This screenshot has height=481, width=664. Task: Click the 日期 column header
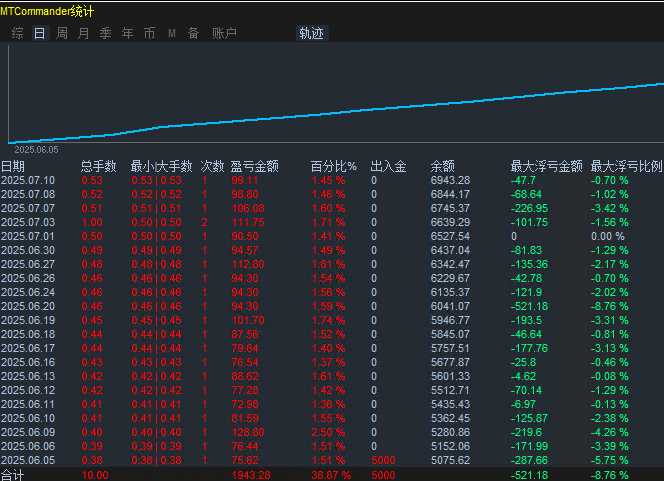point(13,166)
